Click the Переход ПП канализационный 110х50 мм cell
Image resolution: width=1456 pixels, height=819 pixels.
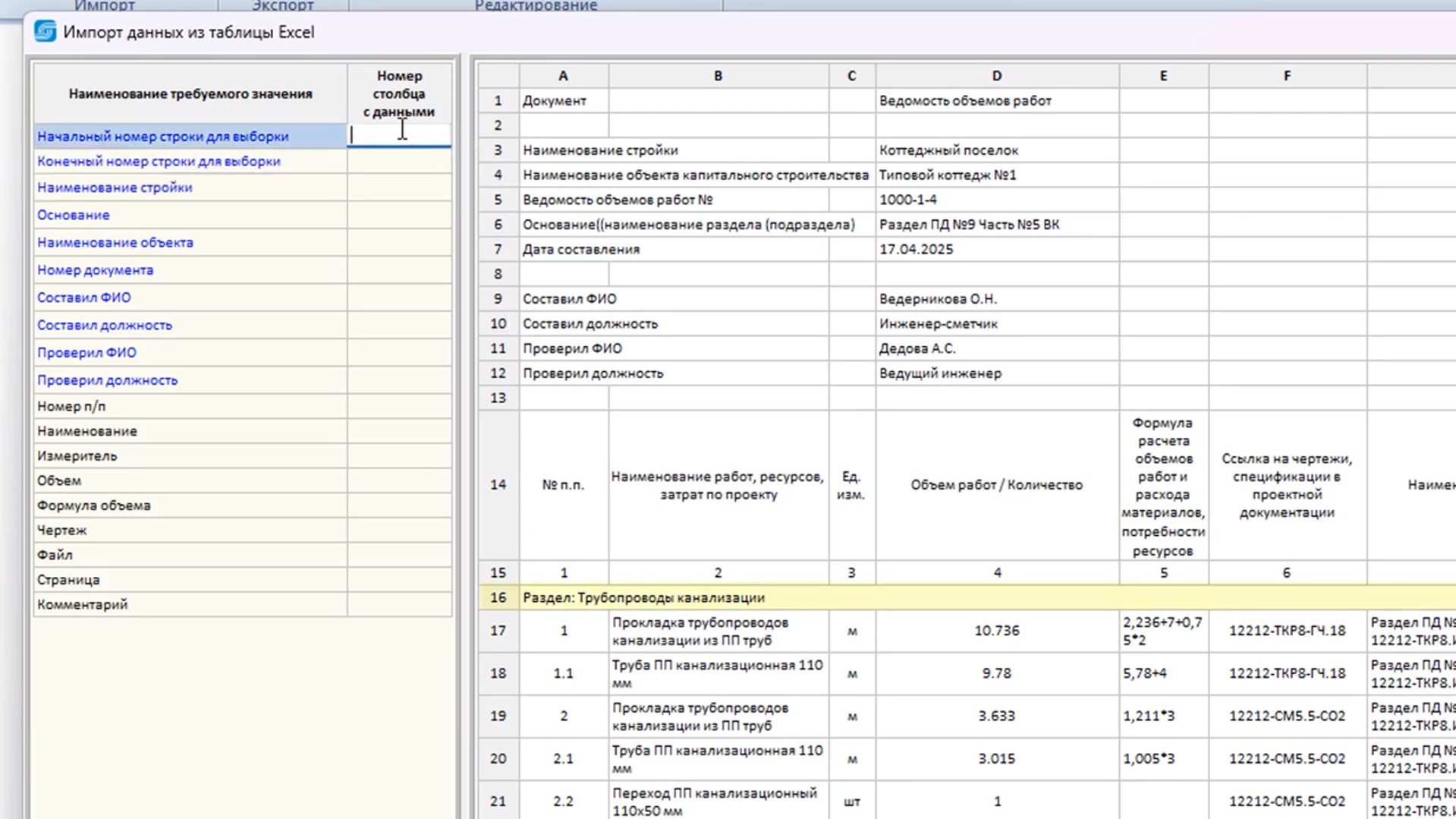[x=718, y=802]
